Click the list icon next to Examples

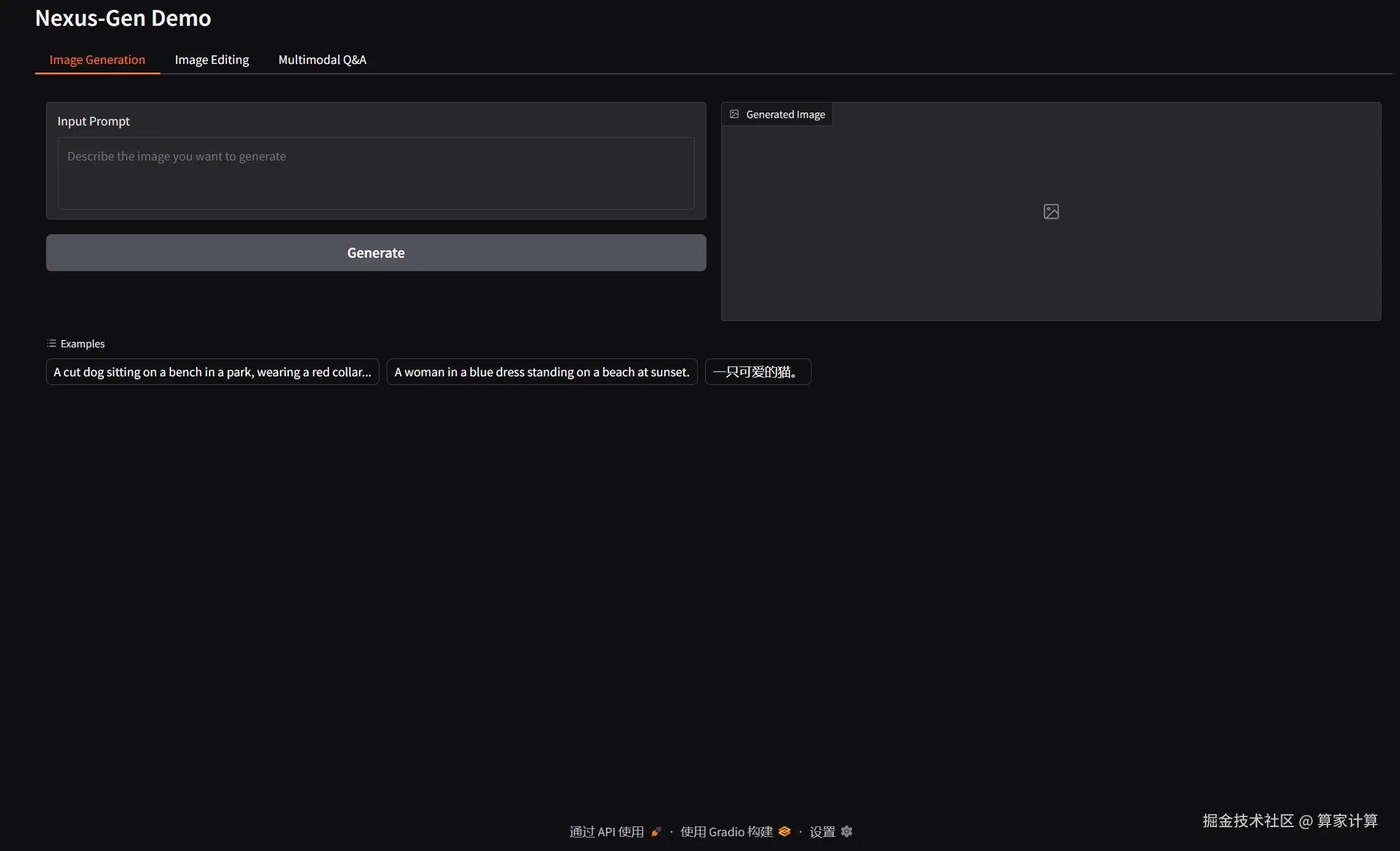[52, 344]
